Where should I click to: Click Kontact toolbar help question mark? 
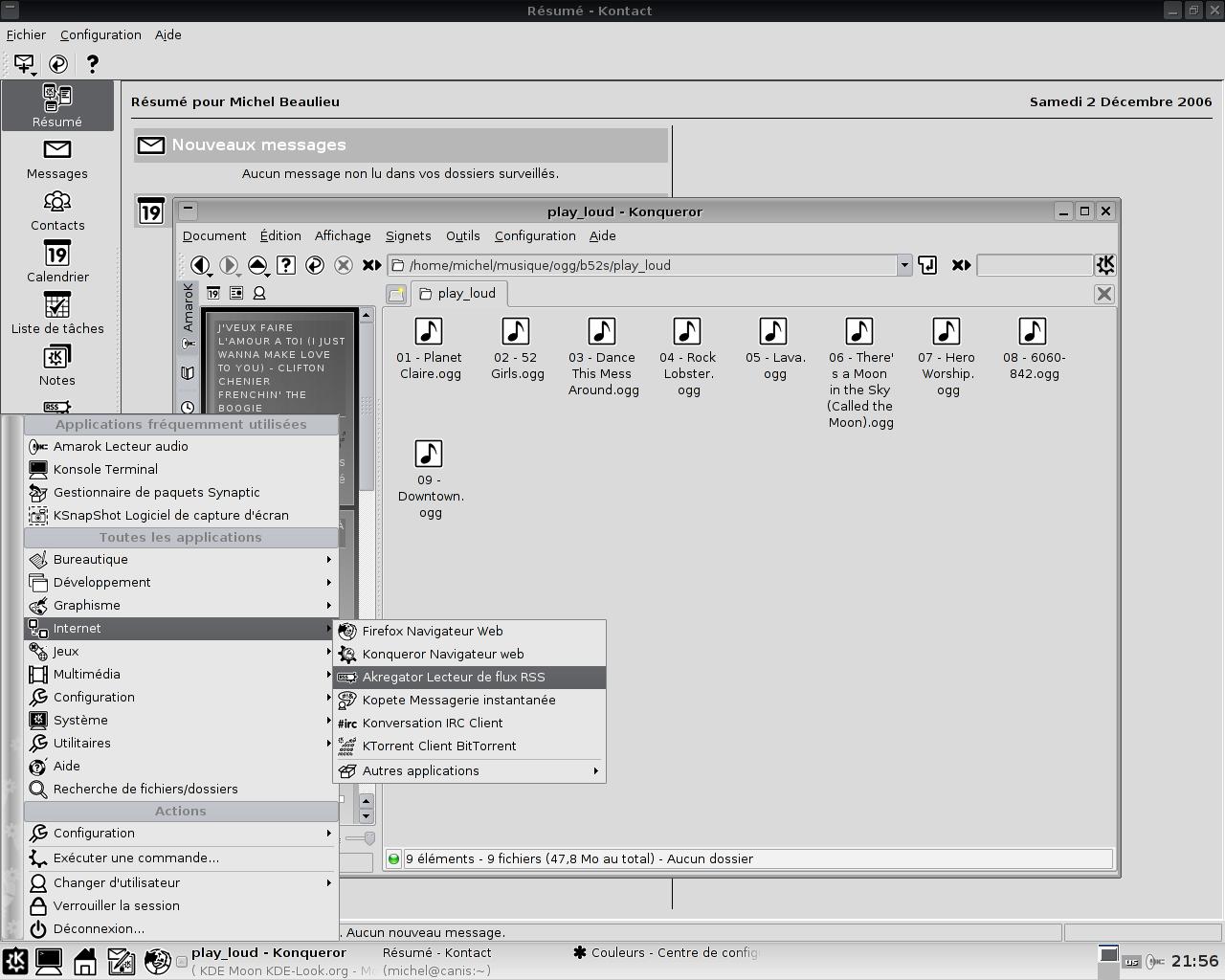(92, 64)
